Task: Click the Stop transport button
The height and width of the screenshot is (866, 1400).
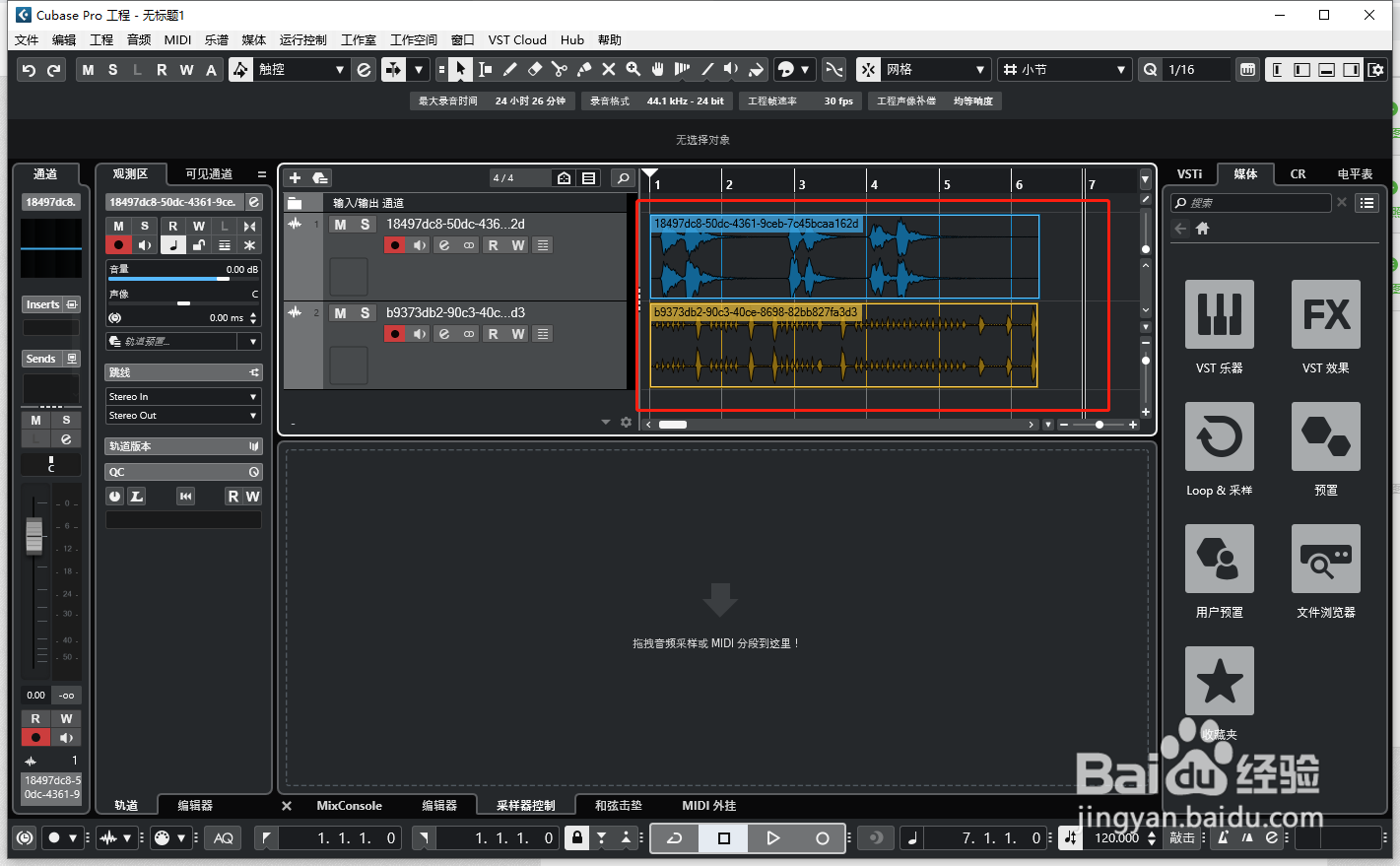Action: pos(724,838)
